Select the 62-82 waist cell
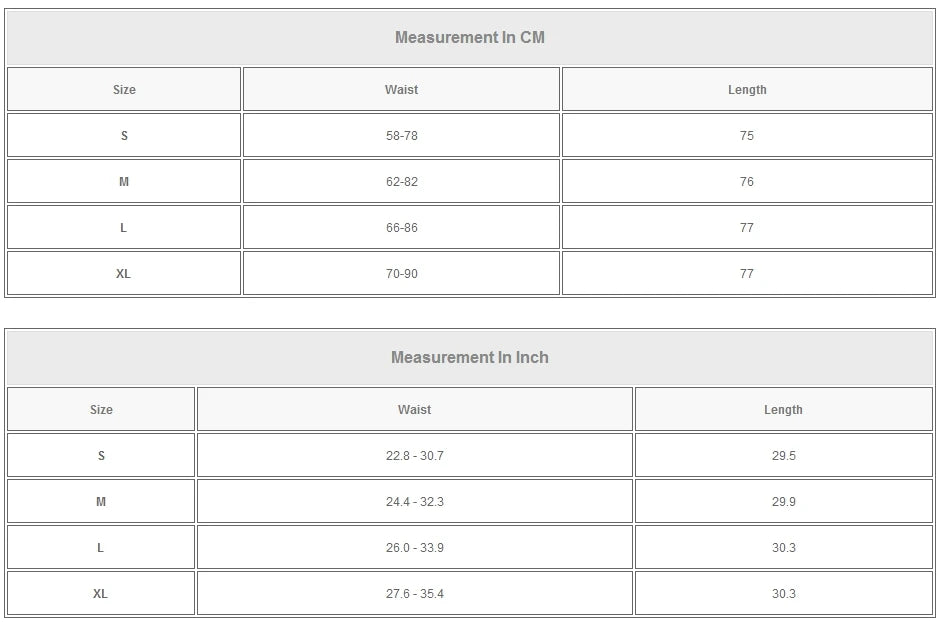The width and height of the screenshot is (938, 622). 401,182
